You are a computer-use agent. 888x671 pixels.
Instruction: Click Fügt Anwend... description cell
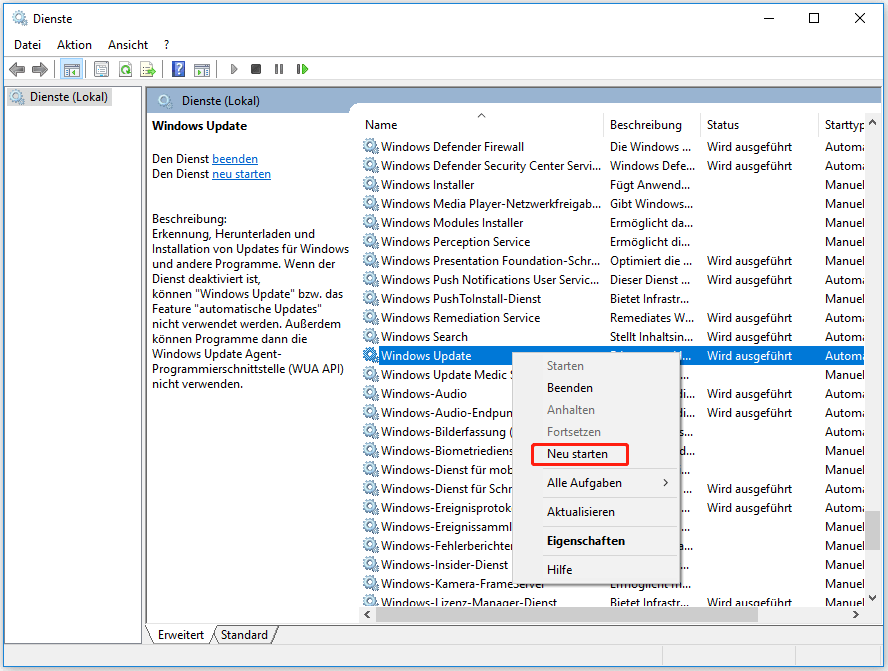(650, 185)
